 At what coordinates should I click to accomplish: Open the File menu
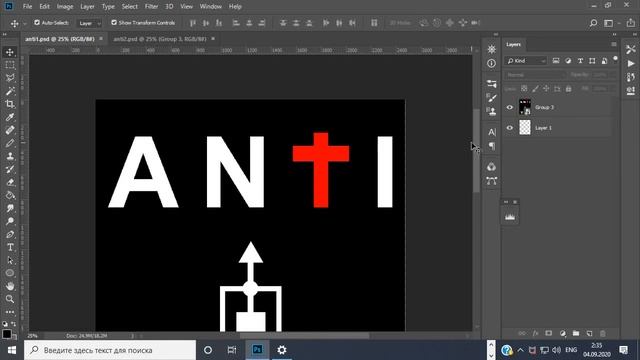point(27,7)
